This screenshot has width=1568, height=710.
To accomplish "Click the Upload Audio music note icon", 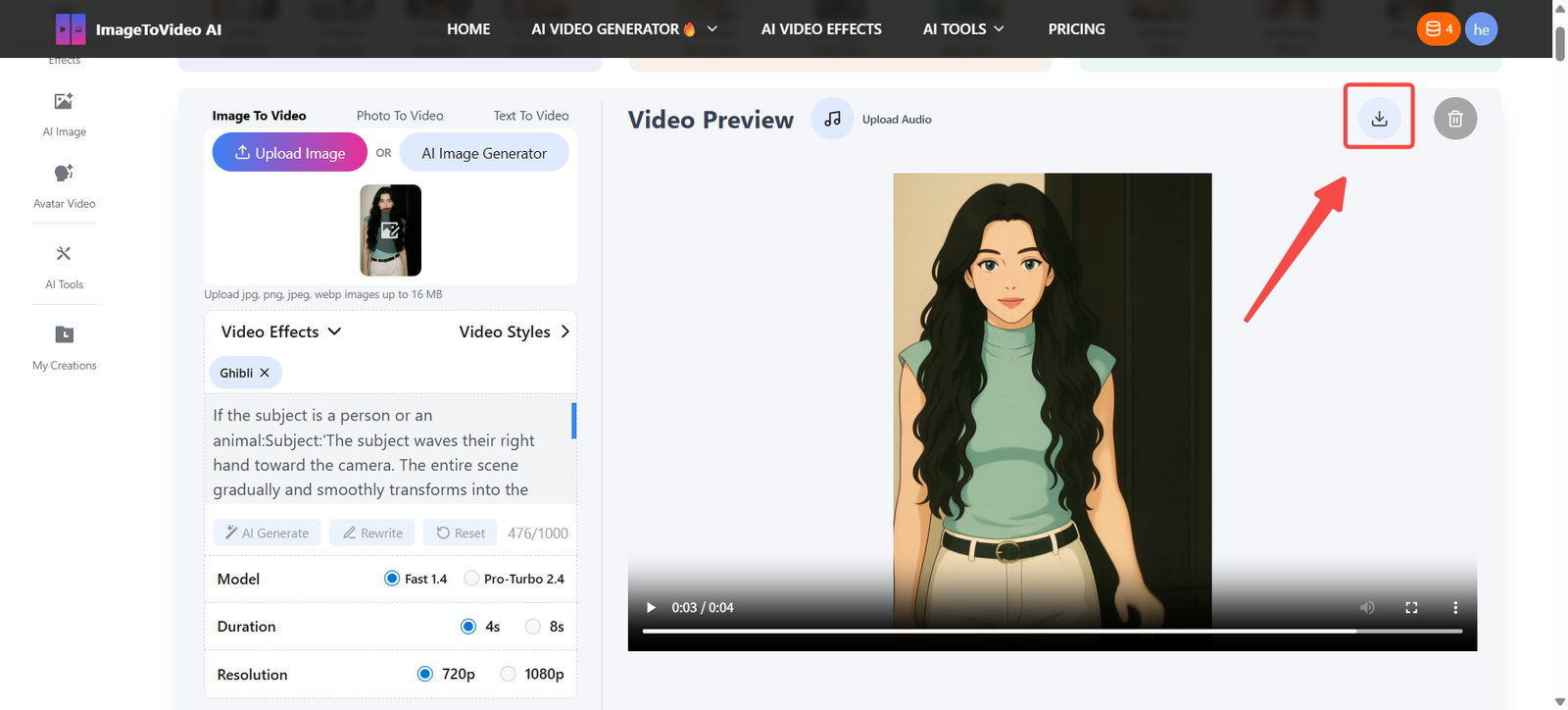I will coord(832,119).
